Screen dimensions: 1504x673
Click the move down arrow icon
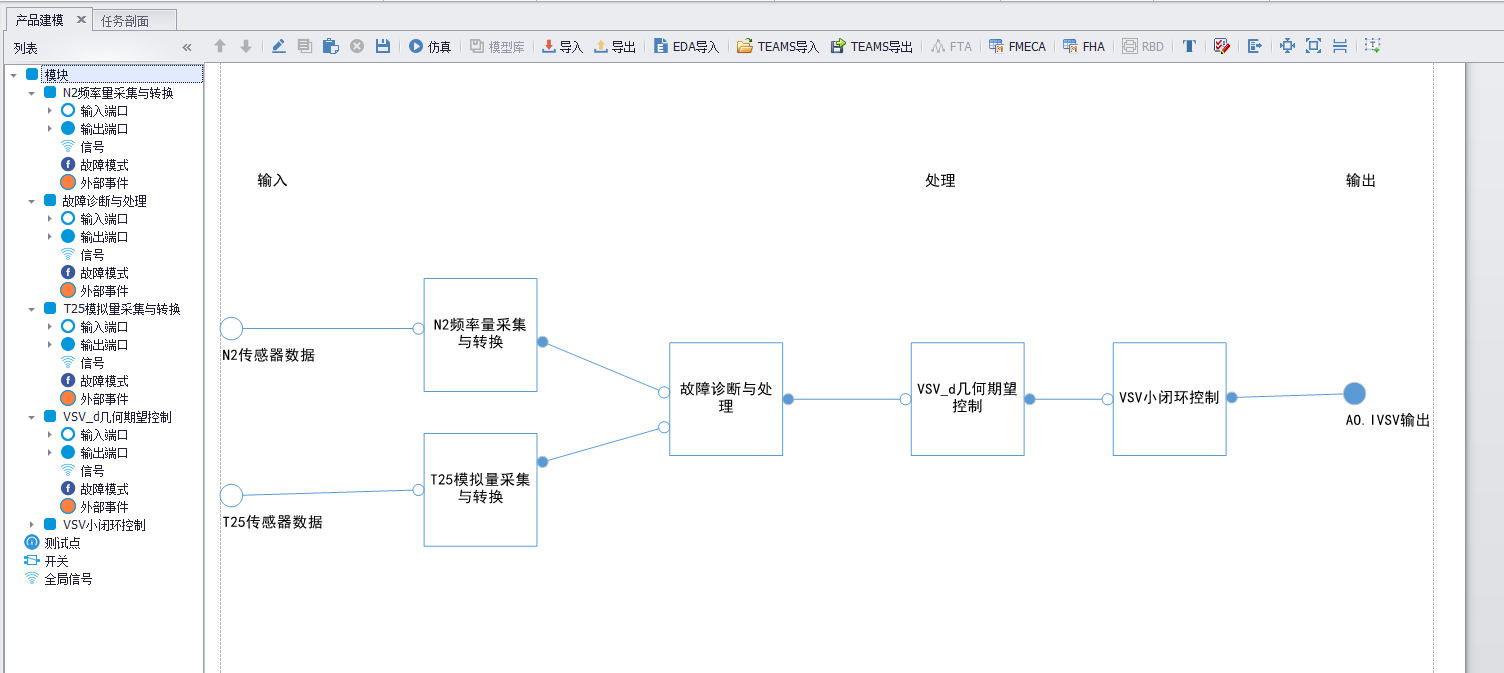(x=246, y=46)
